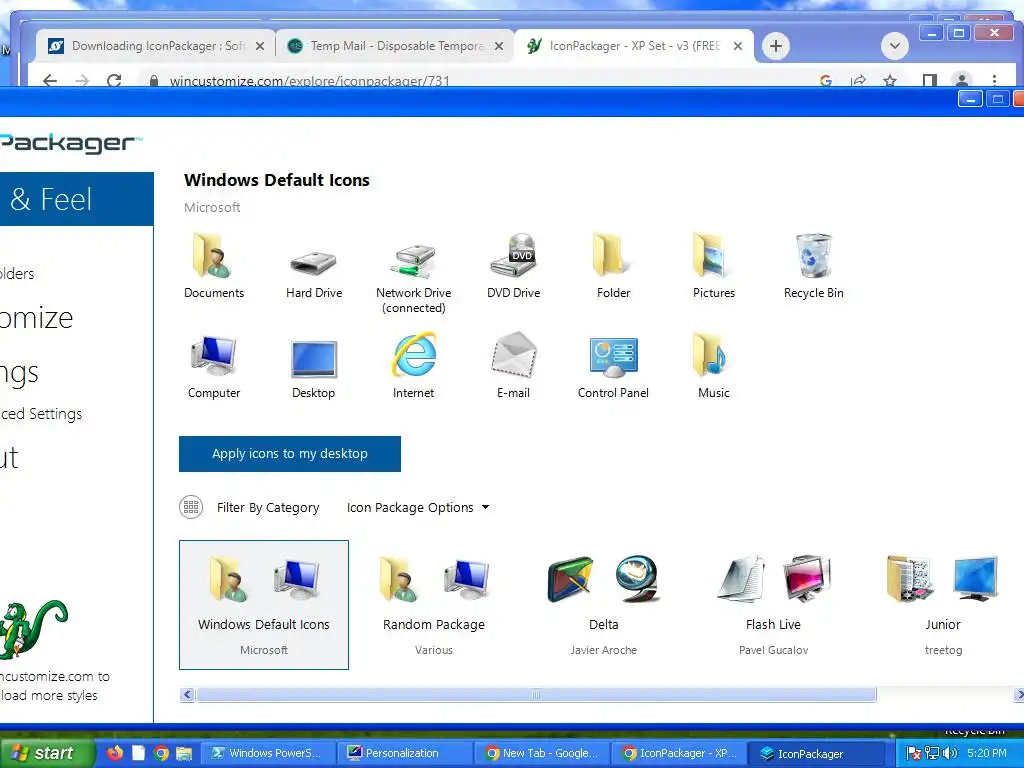Click the package list horizontal scrollbar
Image resolution: width=1024 pixels, height=768 pixels.
point(536,694)
